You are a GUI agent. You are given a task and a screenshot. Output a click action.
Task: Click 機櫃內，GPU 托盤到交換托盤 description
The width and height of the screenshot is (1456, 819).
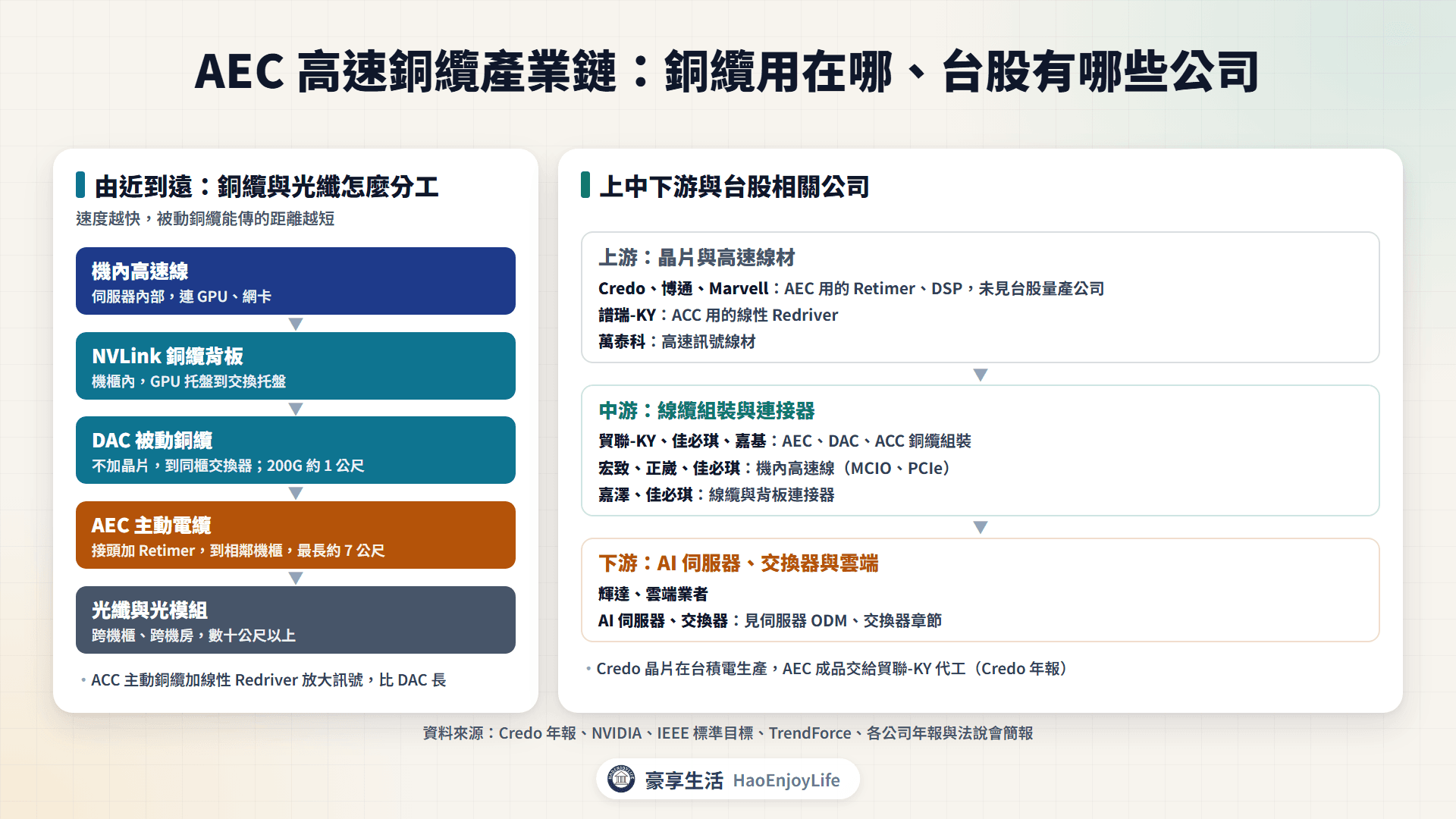point(189,381)
